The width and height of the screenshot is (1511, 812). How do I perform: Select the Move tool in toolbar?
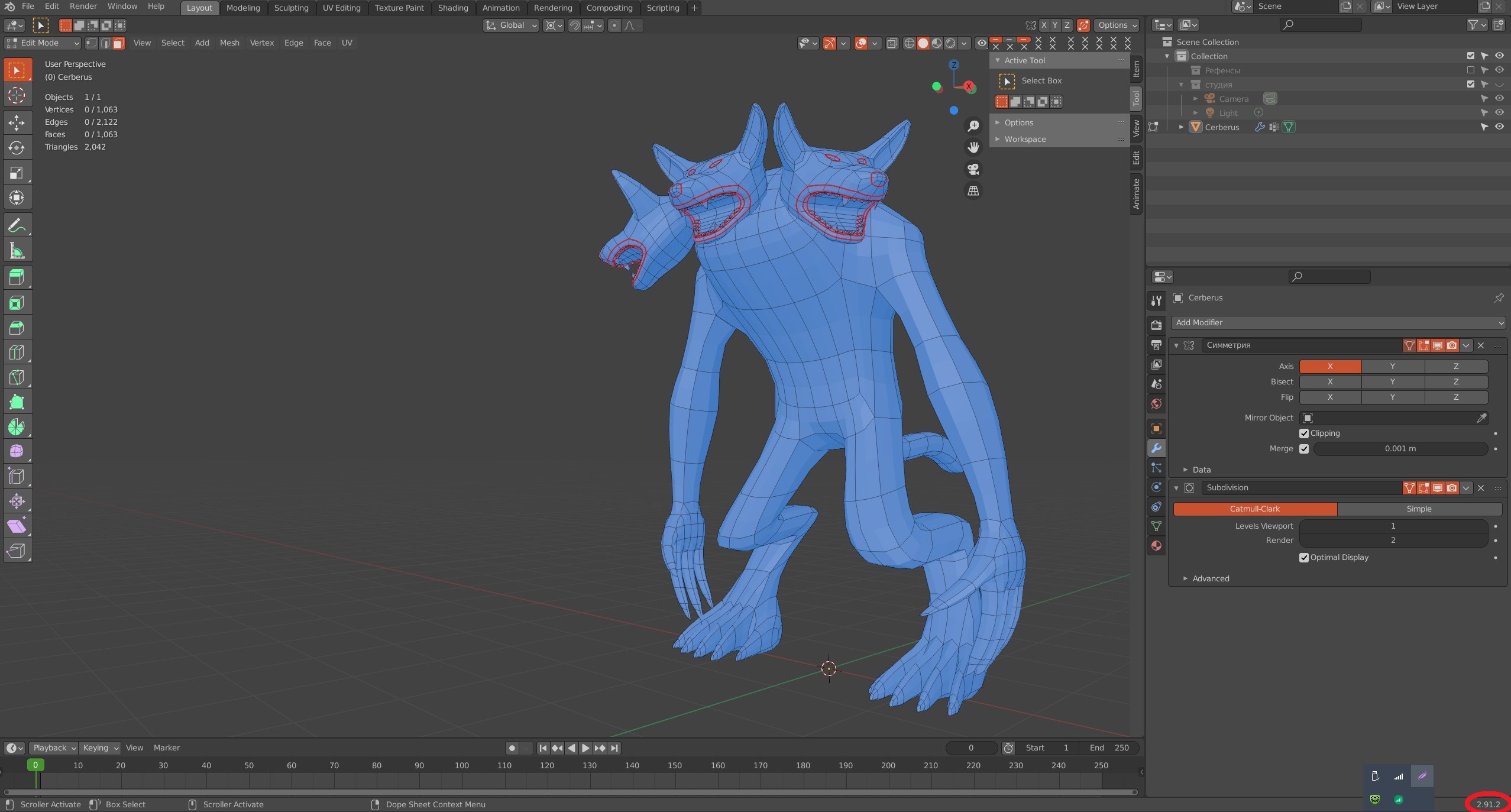[x=17, y=122]
